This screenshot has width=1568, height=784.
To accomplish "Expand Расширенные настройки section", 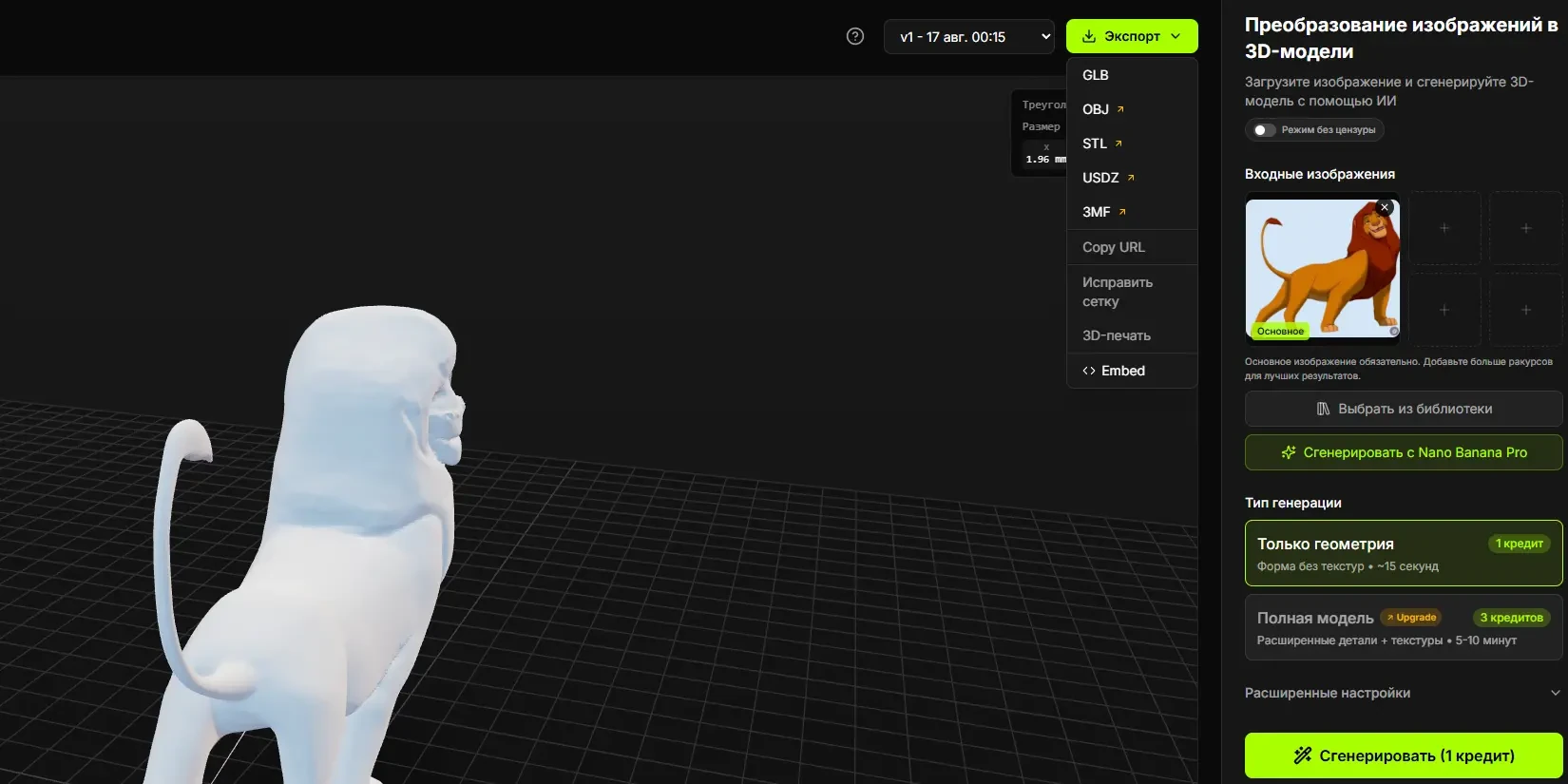I will pyautogui.click(x=1404, y=693).
